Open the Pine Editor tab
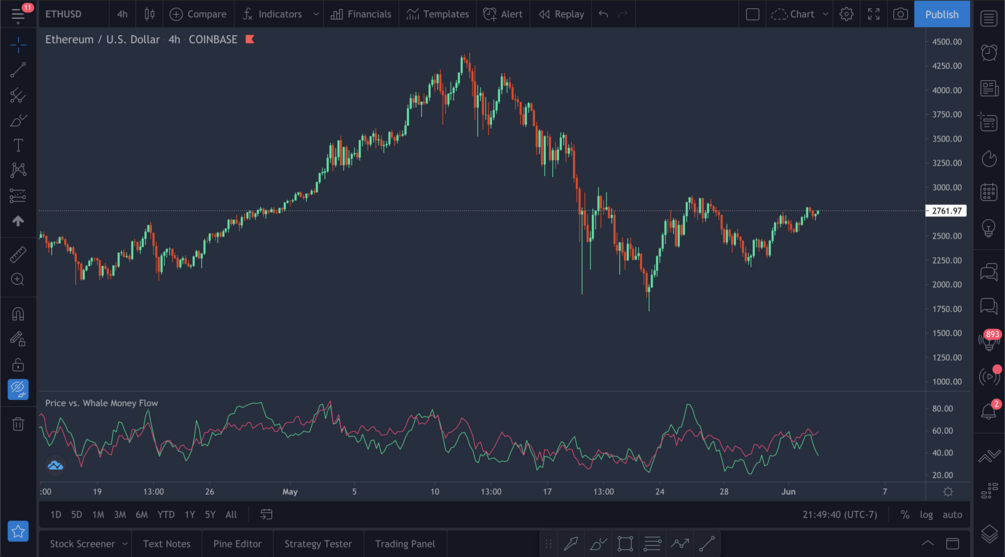Image resolution: width=1005 pixels, height=557 pixels. pos(237,544)
